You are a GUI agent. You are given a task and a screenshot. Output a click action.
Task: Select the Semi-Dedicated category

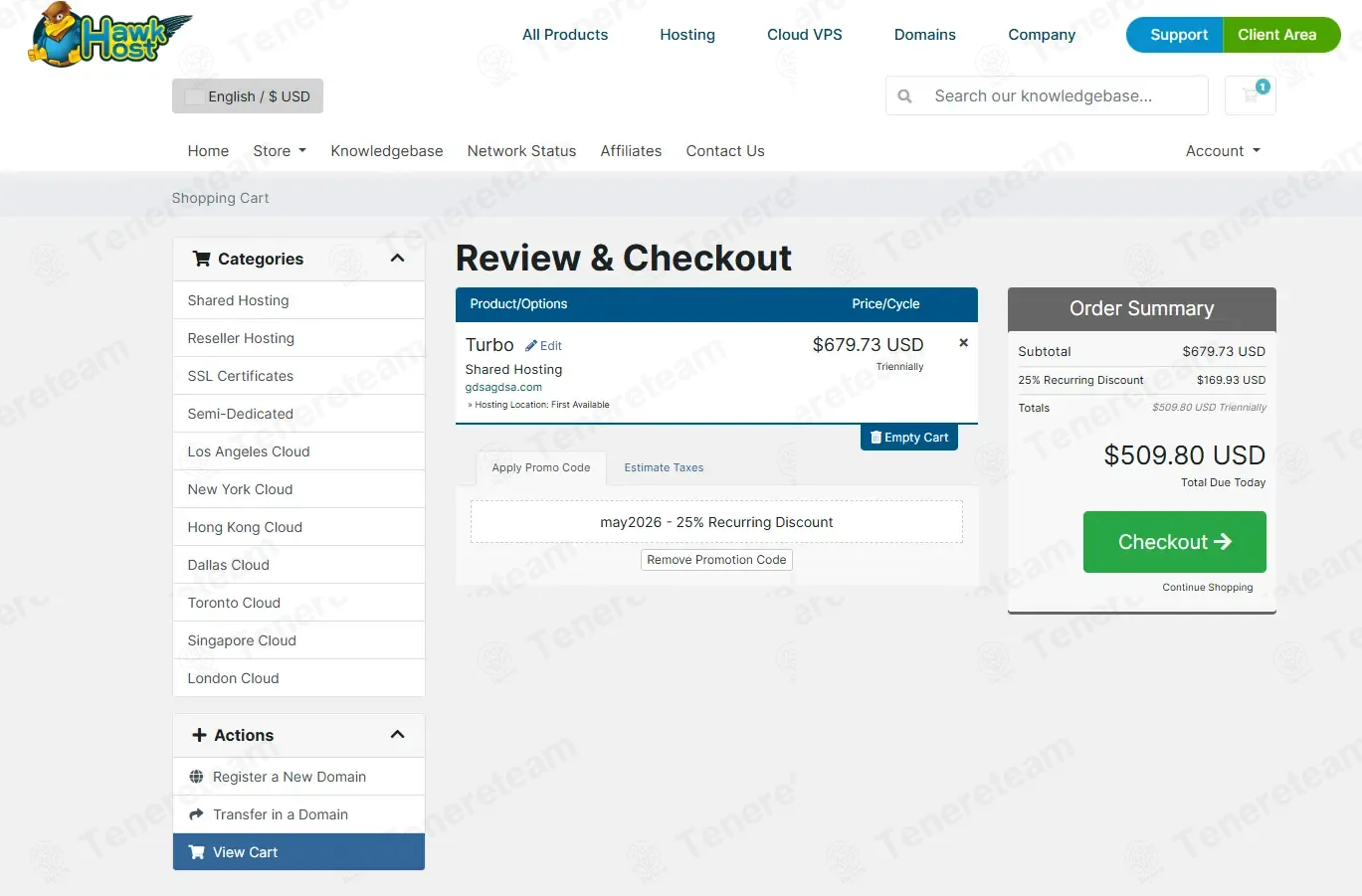coord(298,414)
